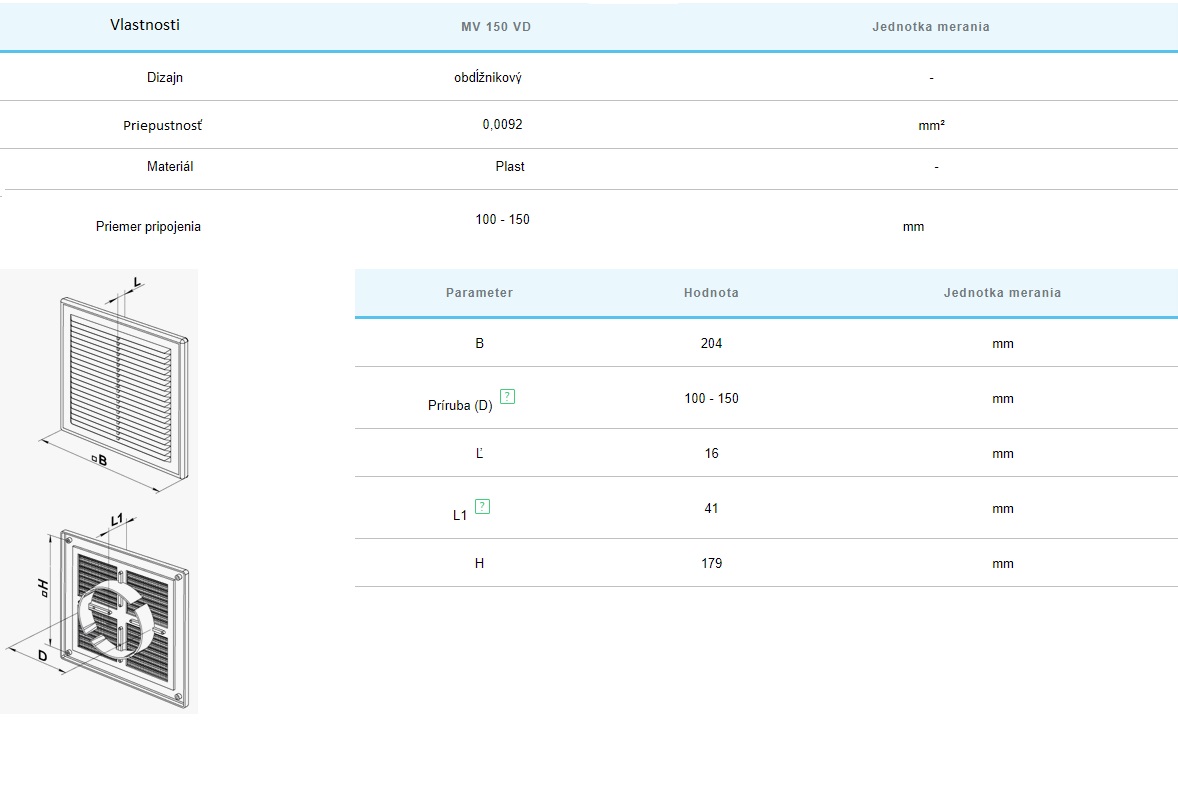Viewport: 1178px width, 801px height.
Task: Click the Parameter column header
Action: [479, 293]
